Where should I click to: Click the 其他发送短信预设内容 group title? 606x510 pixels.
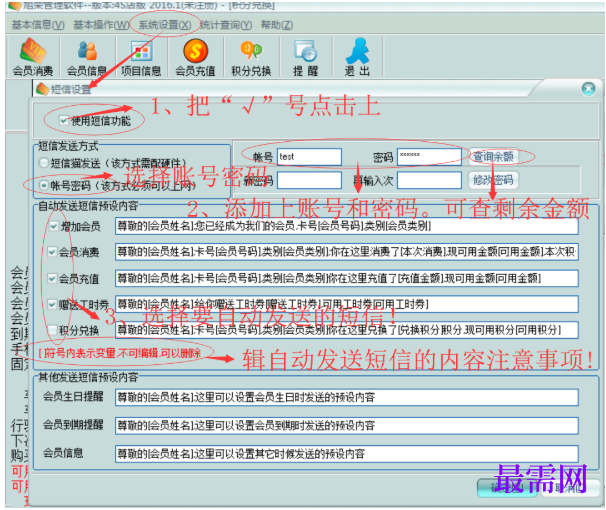point(88,377)
